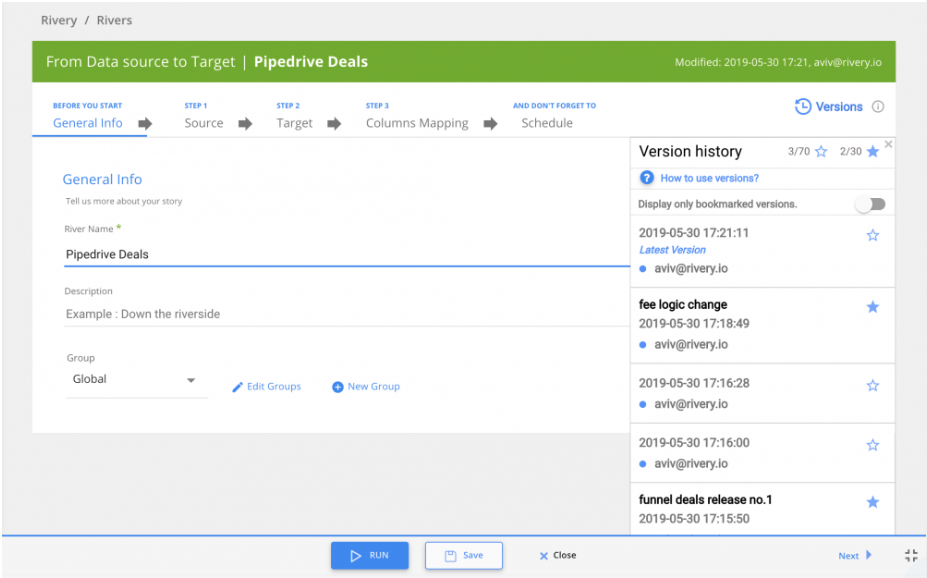
Task: Click Edit Groups link
Action: click(274, 387)
